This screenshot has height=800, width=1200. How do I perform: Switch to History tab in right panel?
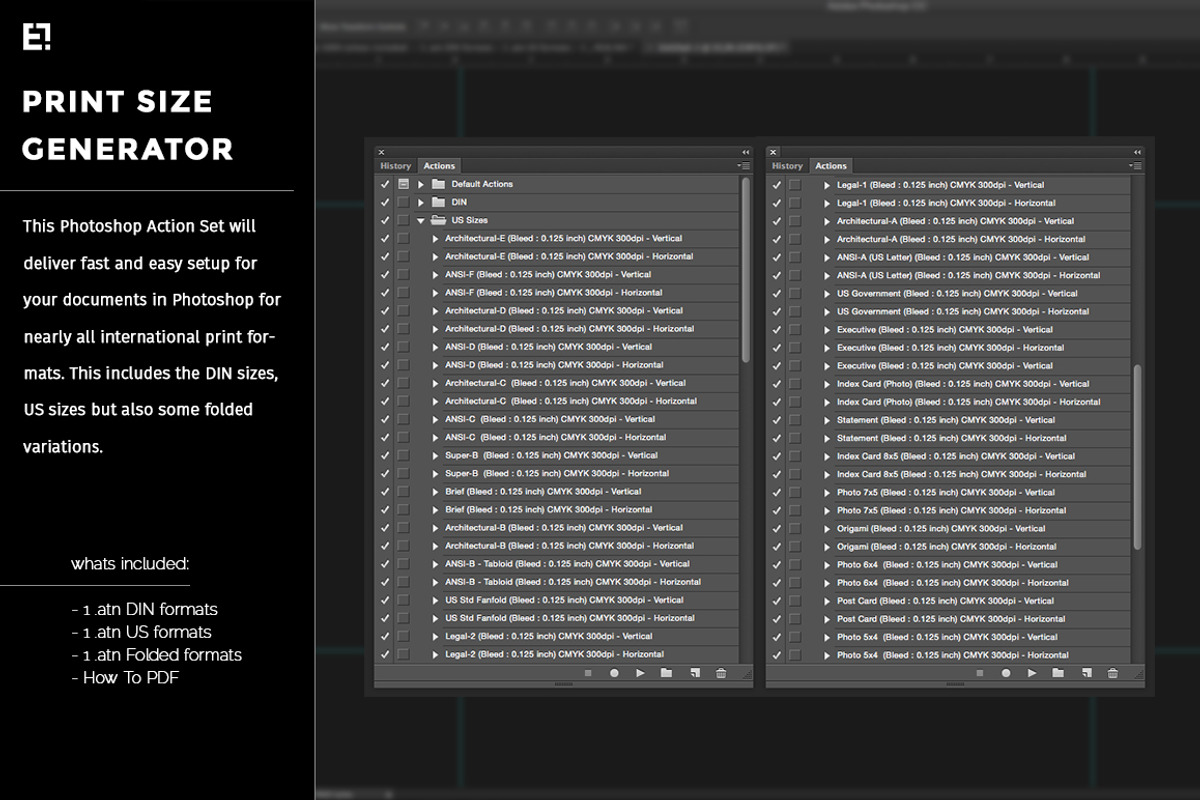788,166
